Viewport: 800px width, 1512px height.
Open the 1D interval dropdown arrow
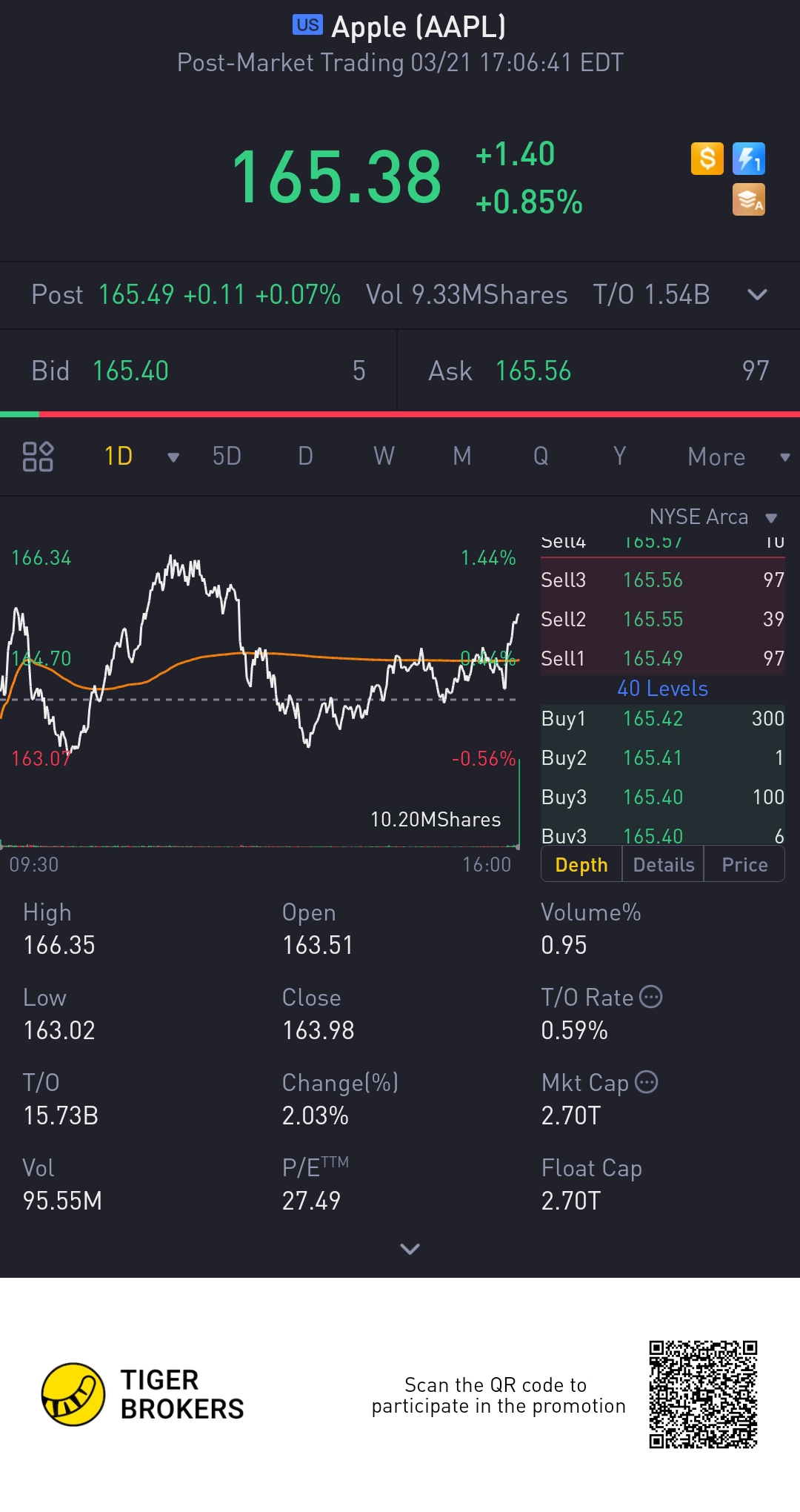pyautogui.click(x=173, y=457)
